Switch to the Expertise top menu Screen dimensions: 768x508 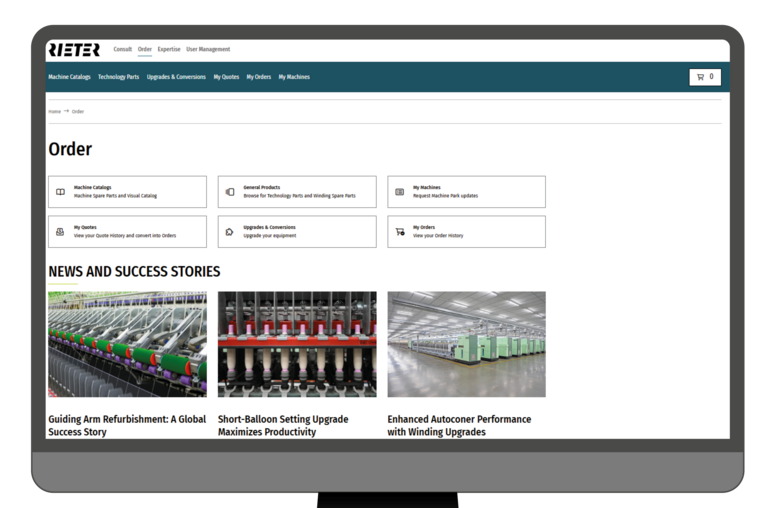pyautogui.click(x=169, y=49)
